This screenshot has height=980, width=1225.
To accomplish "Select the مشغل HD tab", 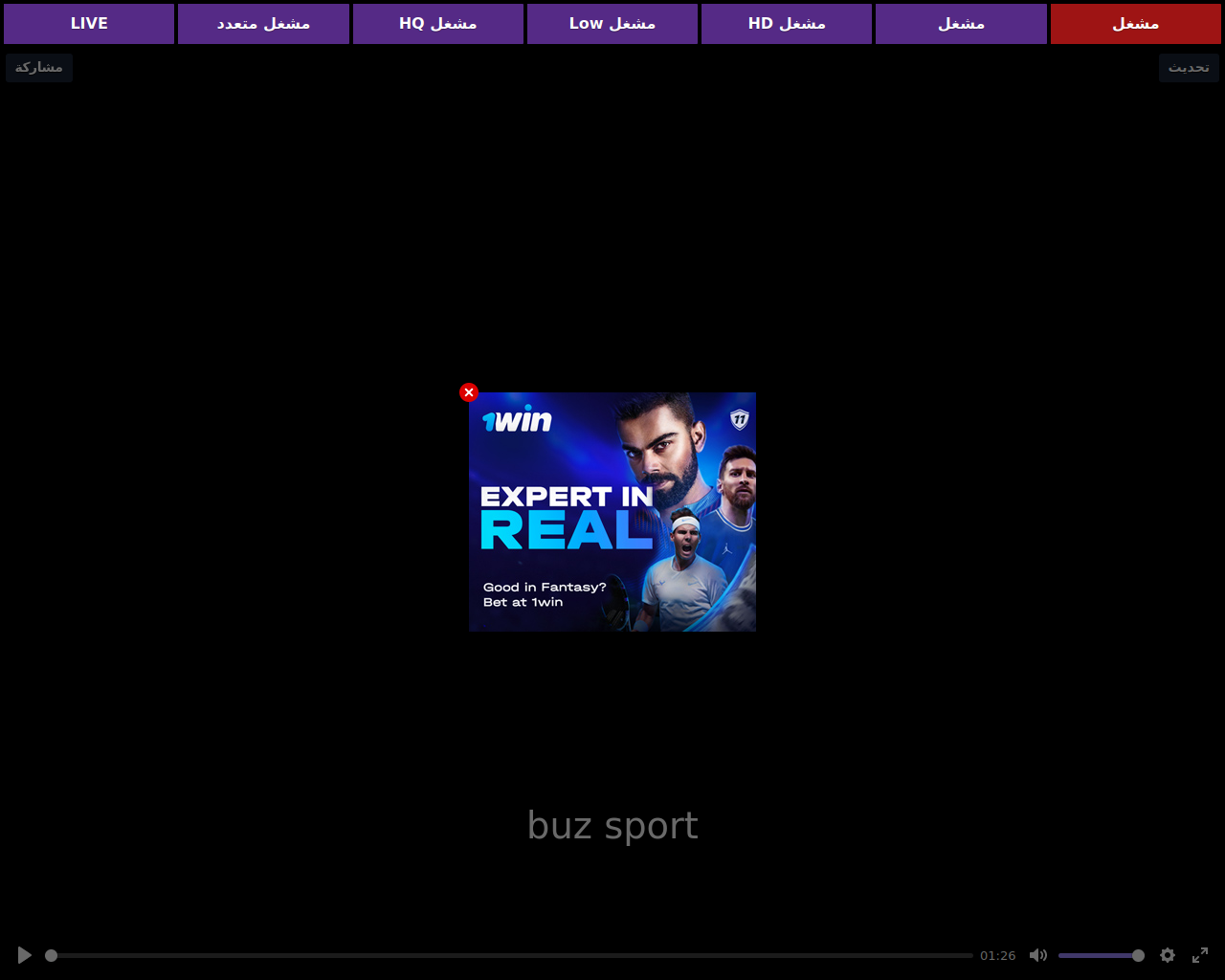I will 787,24.
